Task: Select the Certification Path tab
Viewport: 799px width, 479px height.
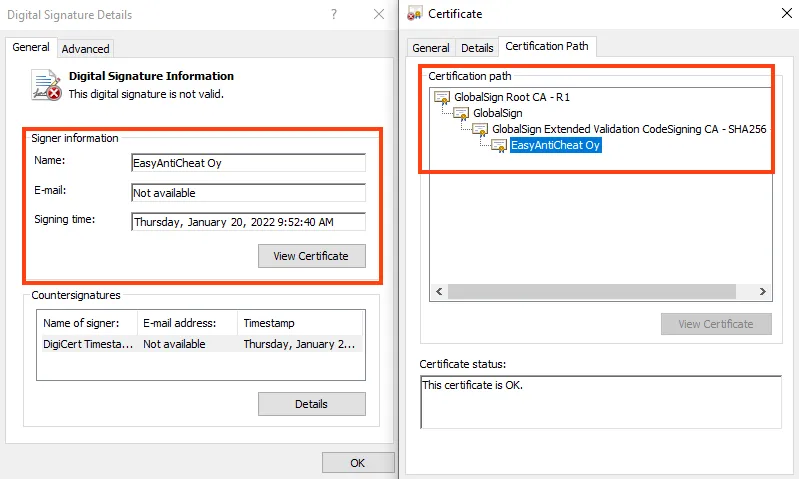Action: point(547,46)
